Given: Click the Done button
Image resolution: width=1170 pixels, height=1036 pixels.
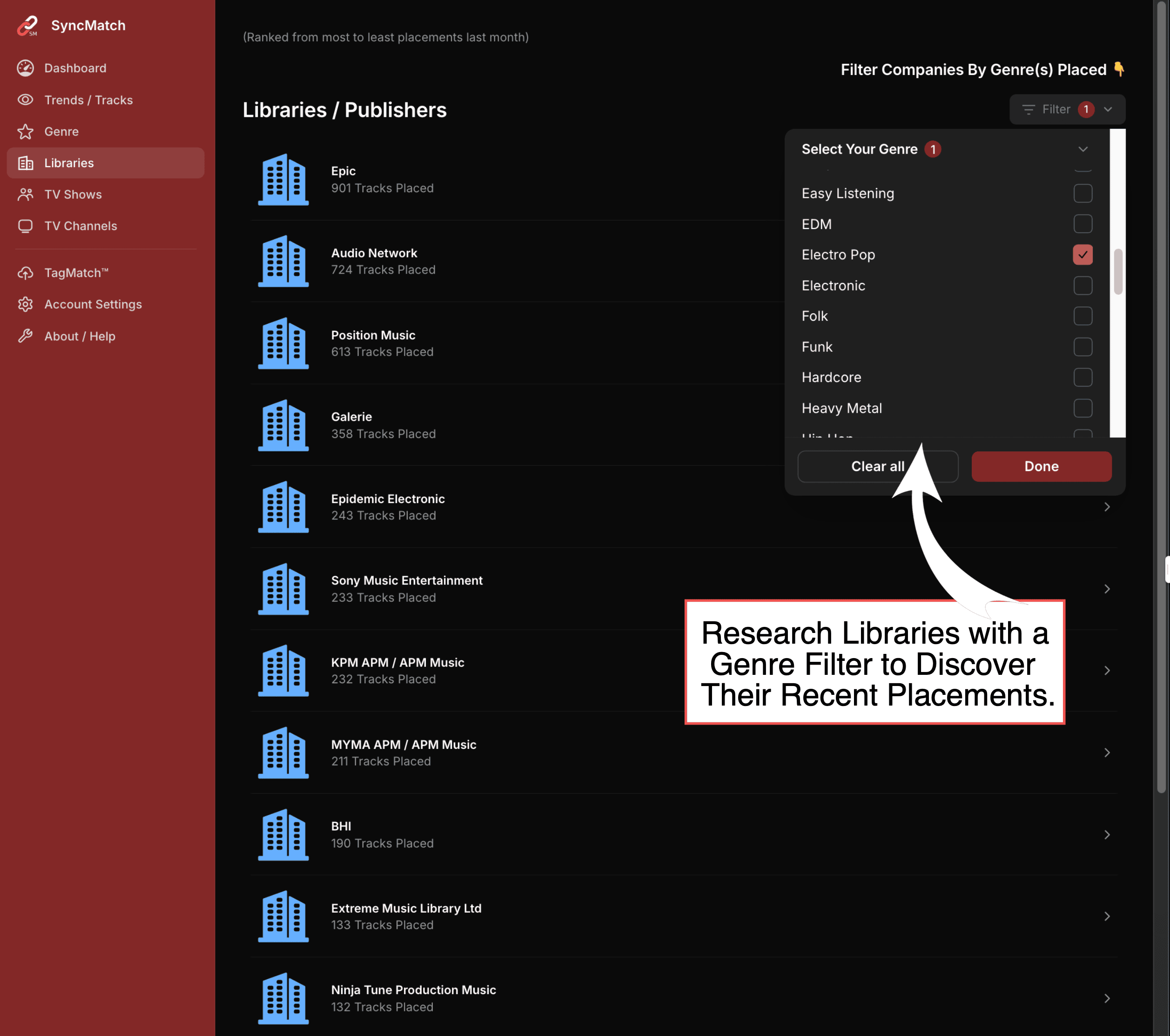Looking at the screenshot, I should coord(1041,466).
